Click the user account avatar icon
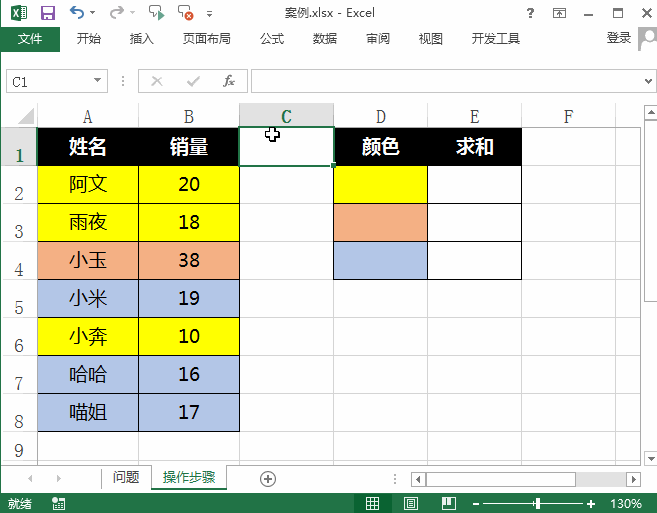This screenshot has height=513, width=657. (647, 39)
